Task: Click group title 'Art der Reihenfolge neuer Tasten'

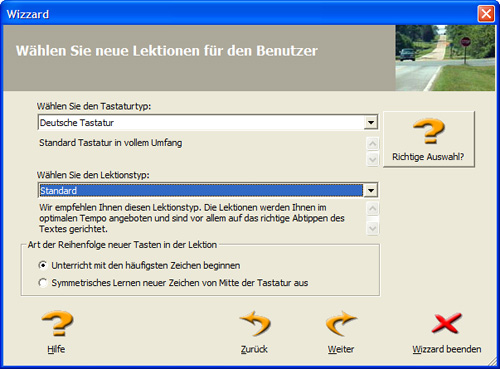Action: [122, 245]
